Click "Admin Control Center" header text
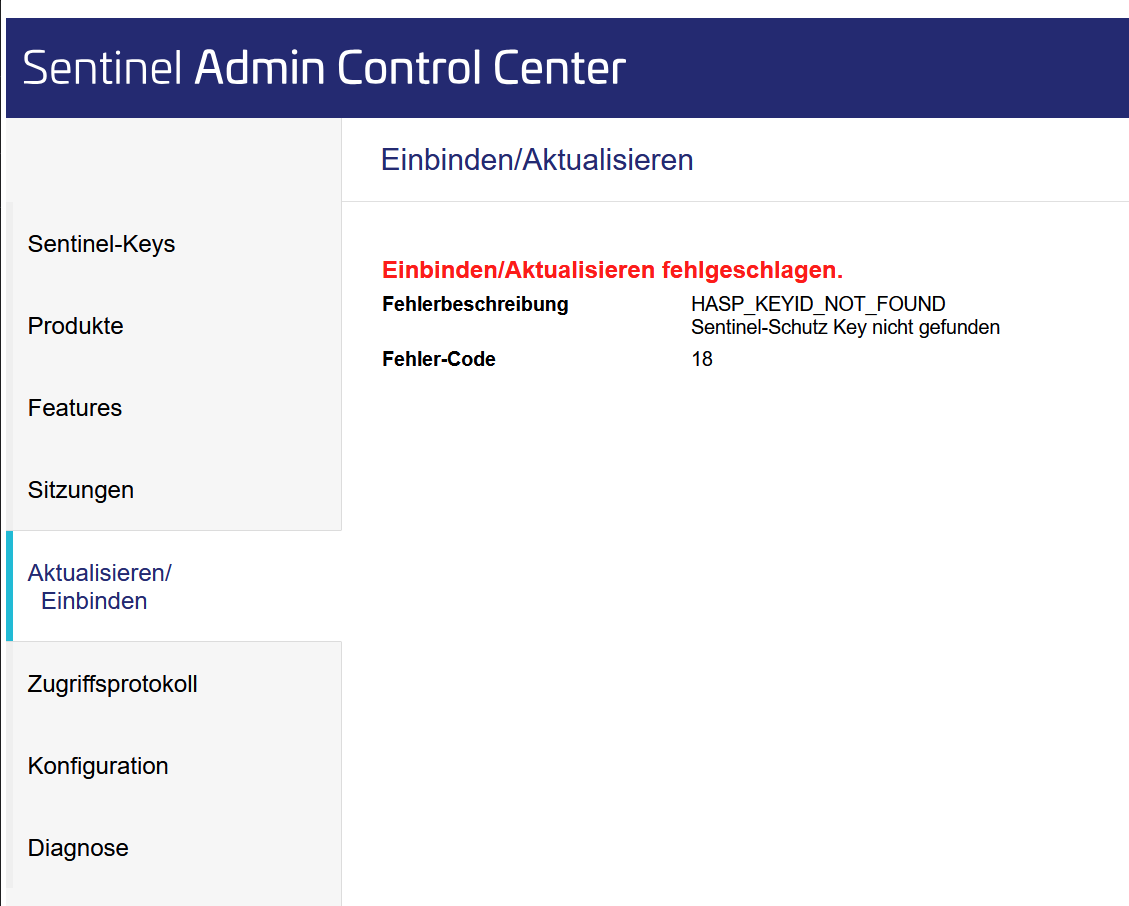Viewport: 1129px width, 906px height. click(410, 69)
